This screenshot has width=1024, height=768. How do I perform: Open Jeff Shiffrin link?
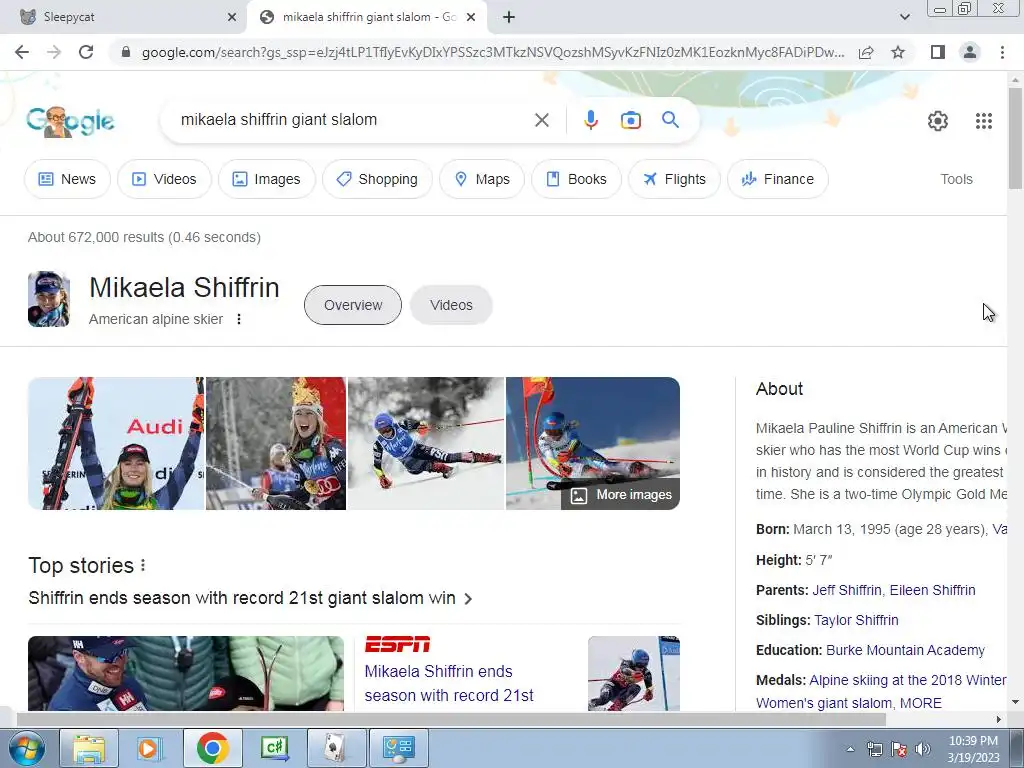pyautogui.click(x=847, y=590)
